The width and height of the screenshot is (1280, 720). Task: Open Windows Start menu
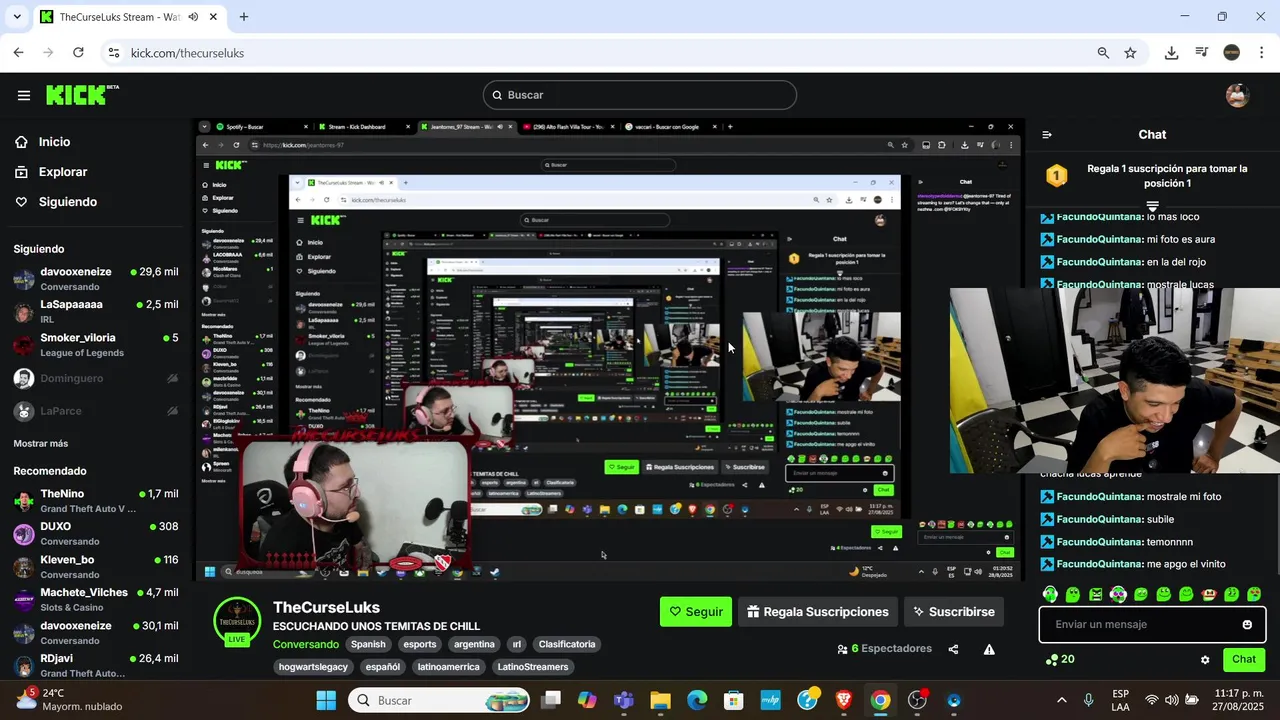point(326,700)
